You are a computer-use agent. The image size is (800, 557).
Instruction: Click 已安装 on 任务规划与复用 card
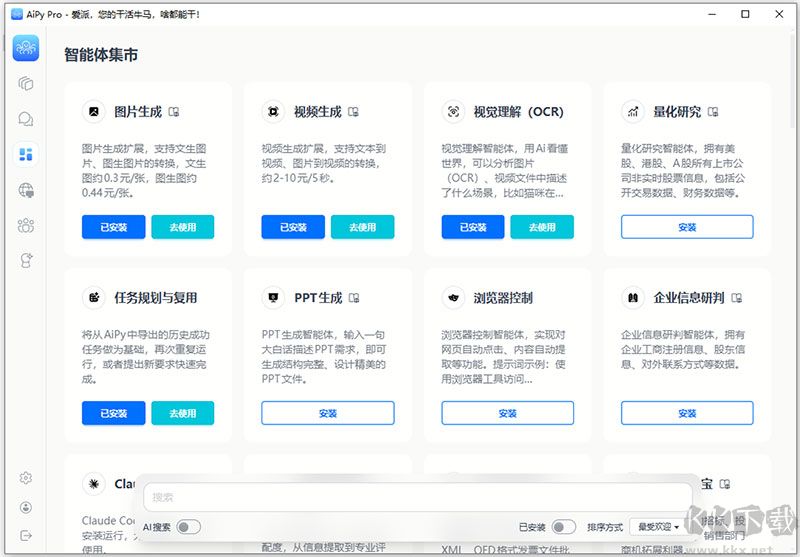[x=113, y=413]
